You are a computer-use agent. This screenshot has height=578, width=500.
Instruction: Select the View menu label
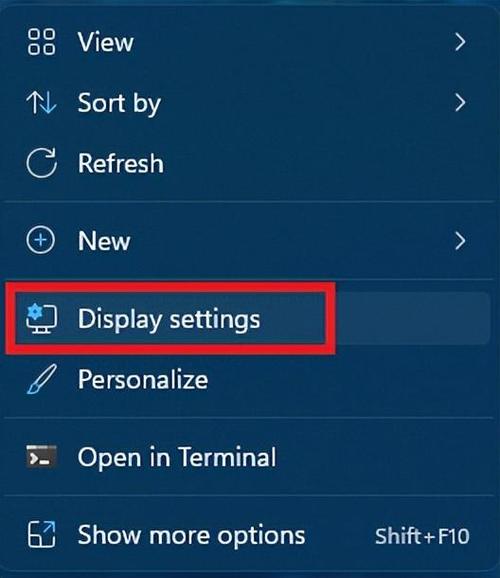(x=105, y=42)
